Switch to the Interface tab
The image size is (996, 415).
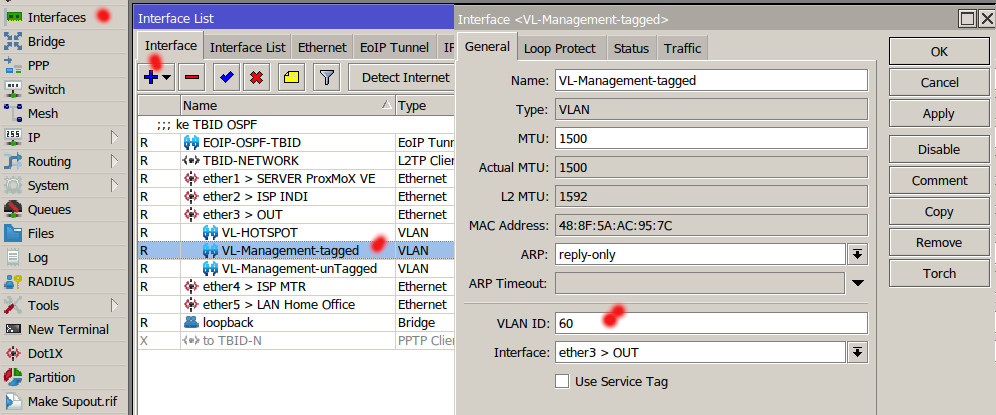(170, 46)
